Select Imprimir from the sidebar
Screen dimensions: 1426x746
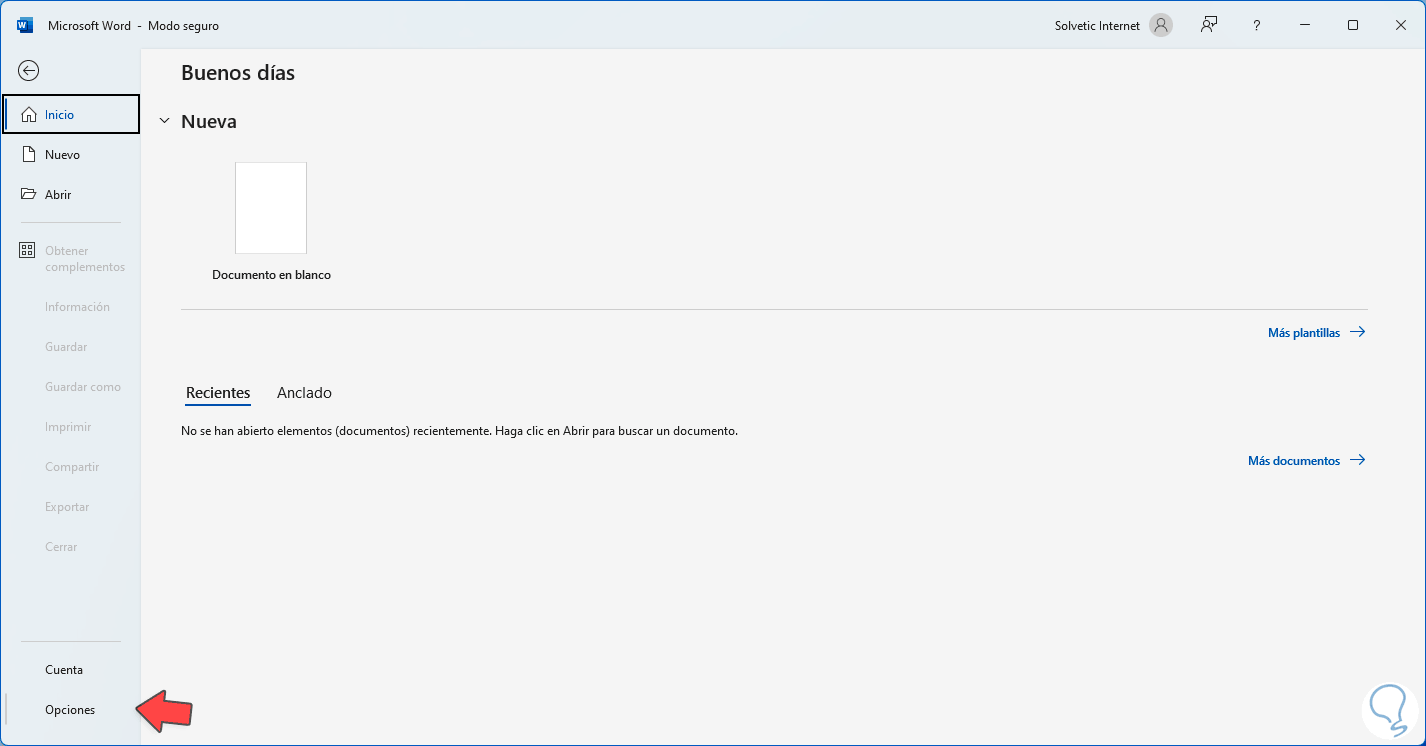(x=67, y=426)
